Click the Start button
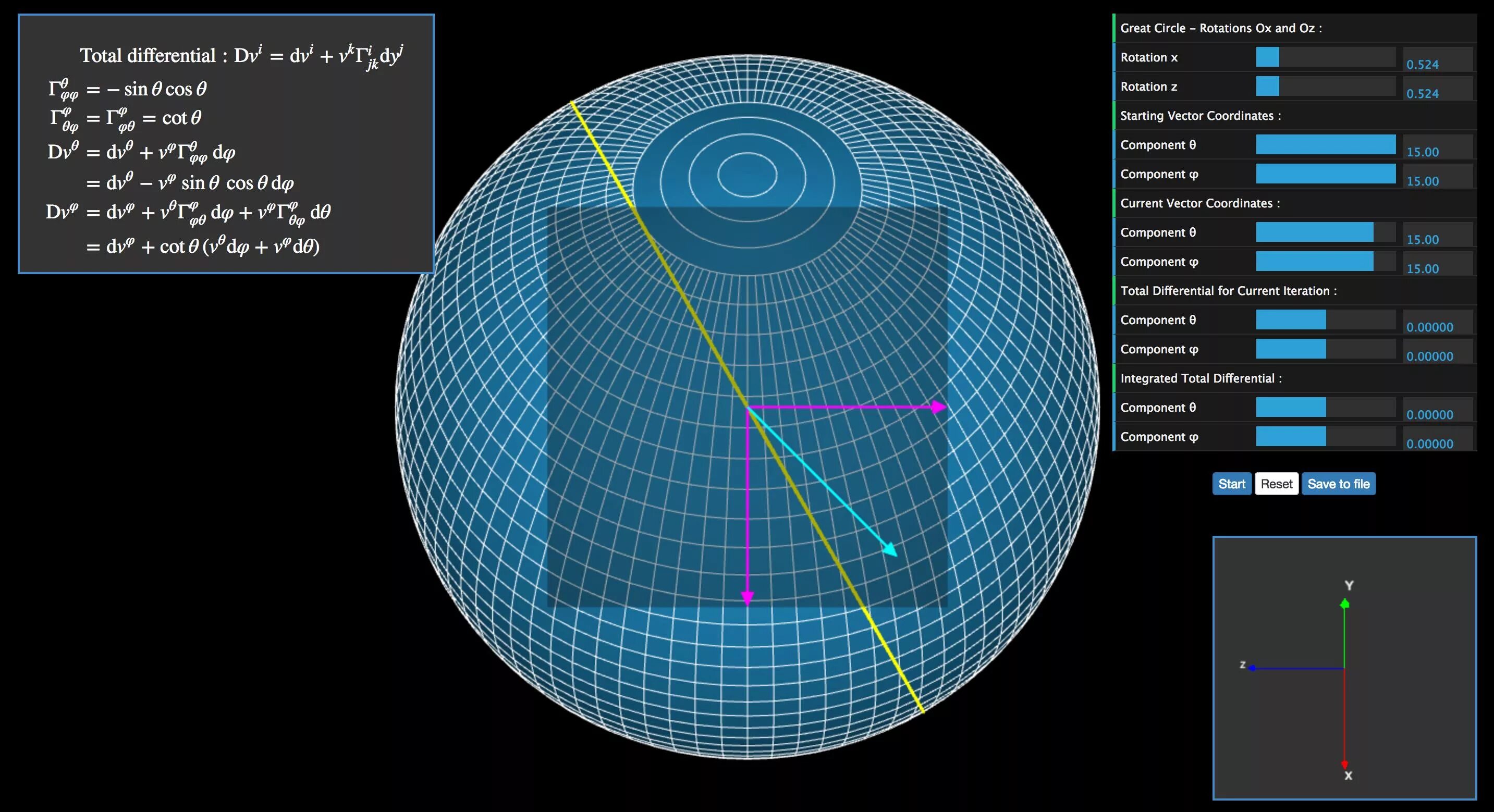This screenshot has height=812, width=1494. point(1231,484)
